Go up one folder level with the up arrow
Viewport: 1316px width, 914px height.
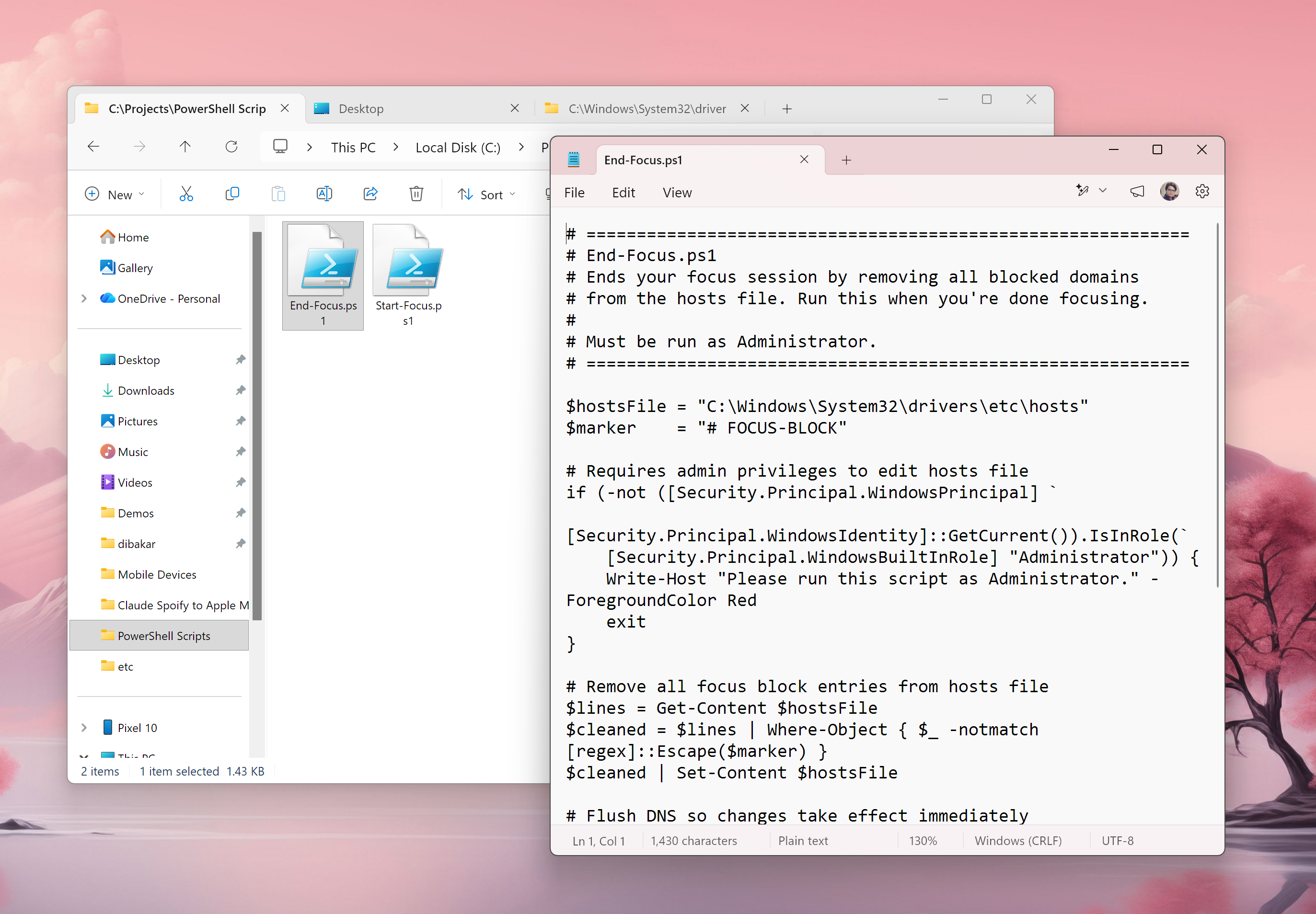point(185,147)
